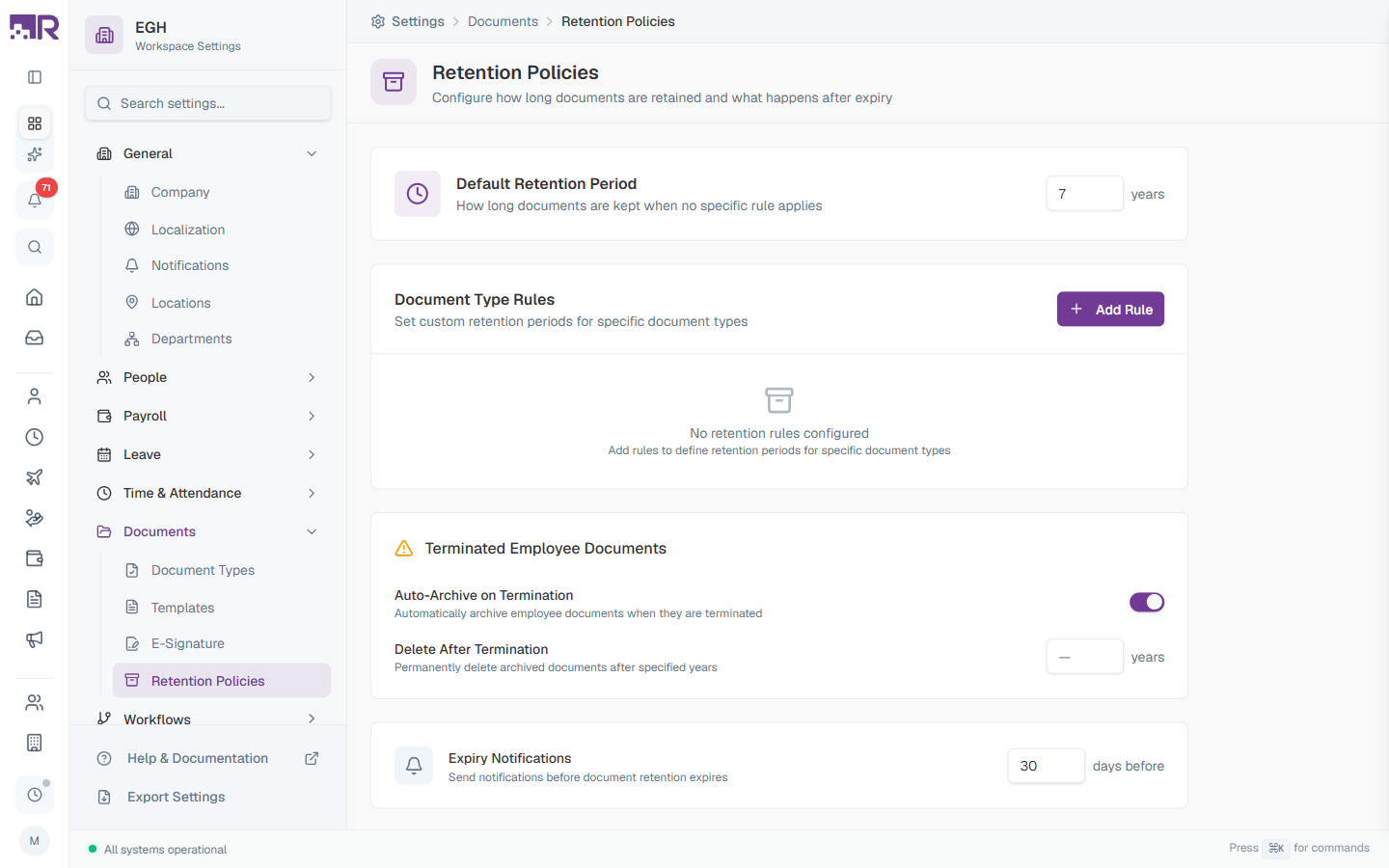
Task: Open the document file icon in rail
Action: pos(35,599)
